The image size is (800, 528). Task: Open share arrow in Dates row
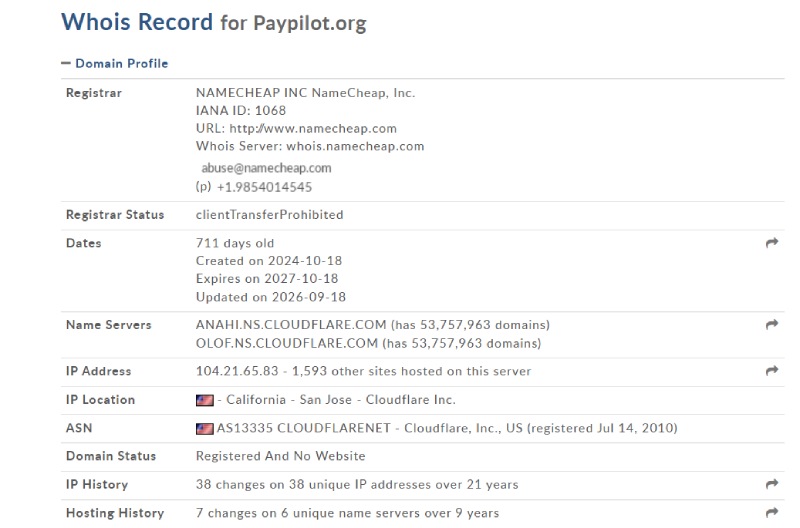pos(771,243)
